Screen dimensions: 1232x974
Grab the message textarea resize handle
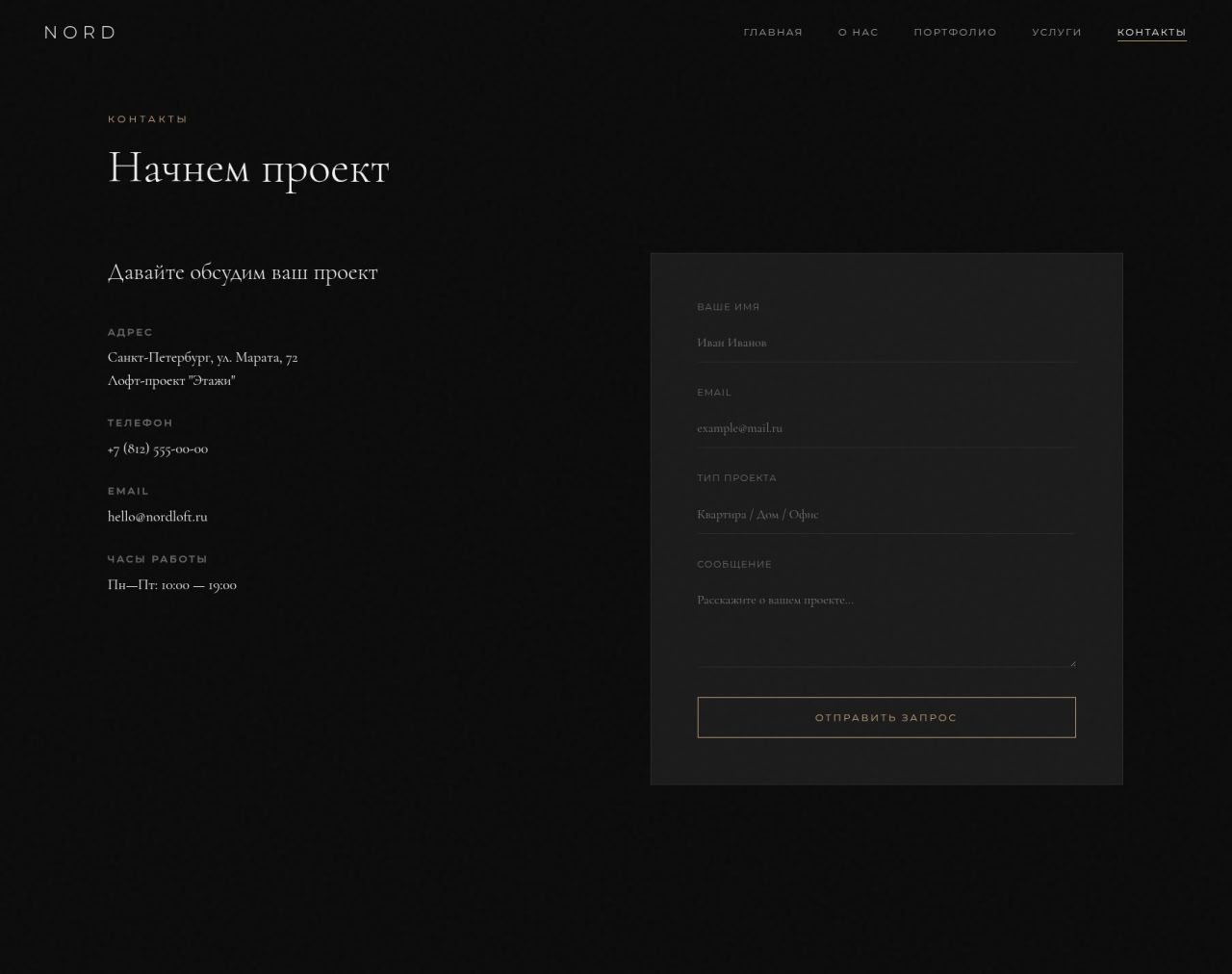click(1071, 662)
